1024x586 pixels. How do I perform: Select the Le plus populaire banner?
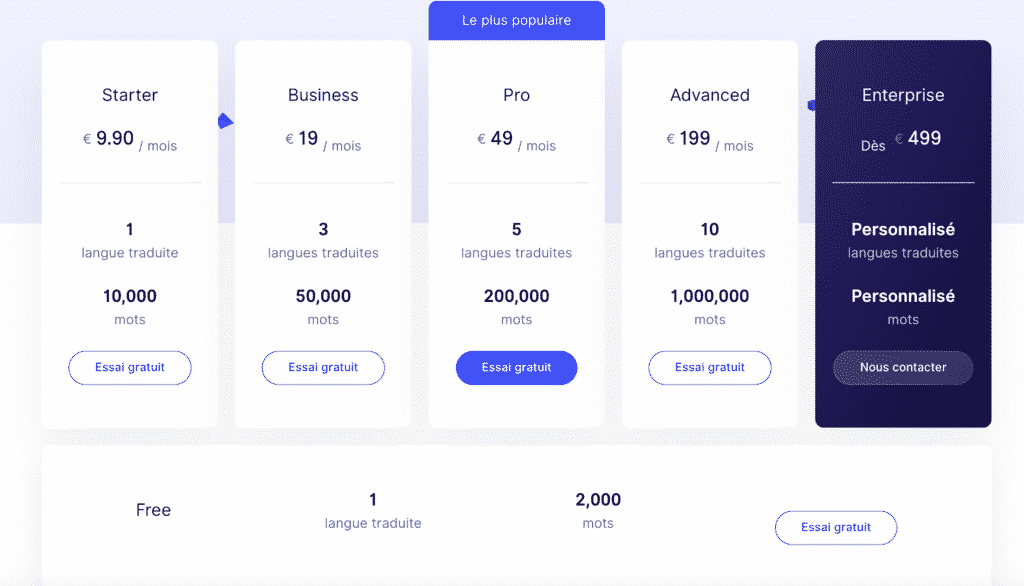pos(516,19)
